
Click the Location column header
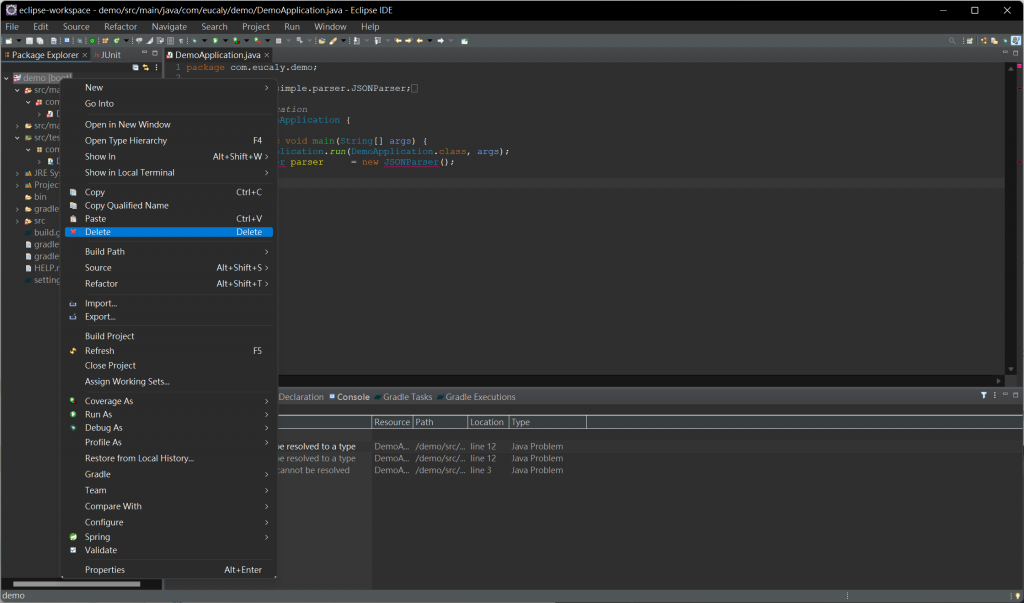click(x=487, y=422)
